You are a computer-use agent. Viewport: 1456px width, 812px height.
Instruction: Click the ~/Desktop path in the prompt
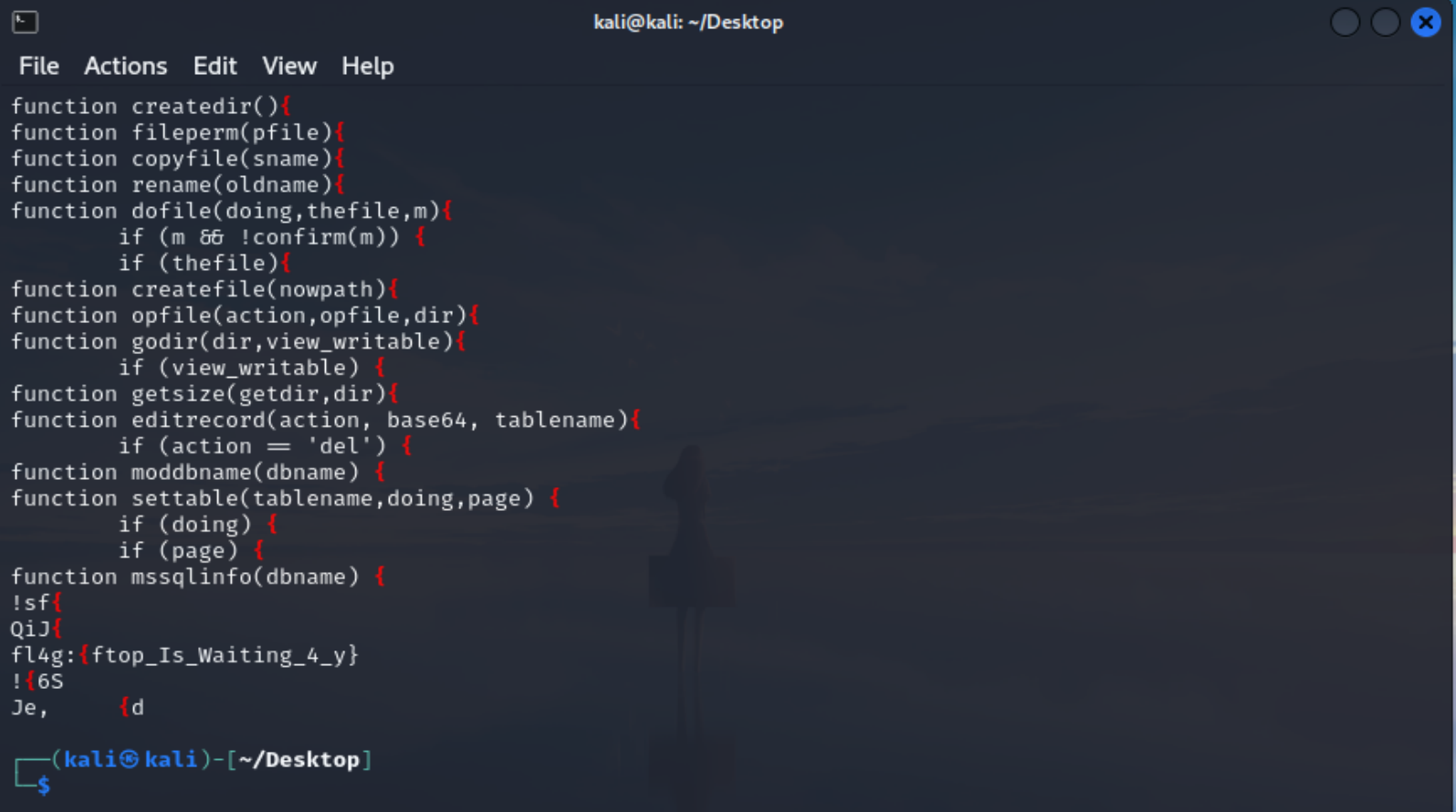coord(299,760)
